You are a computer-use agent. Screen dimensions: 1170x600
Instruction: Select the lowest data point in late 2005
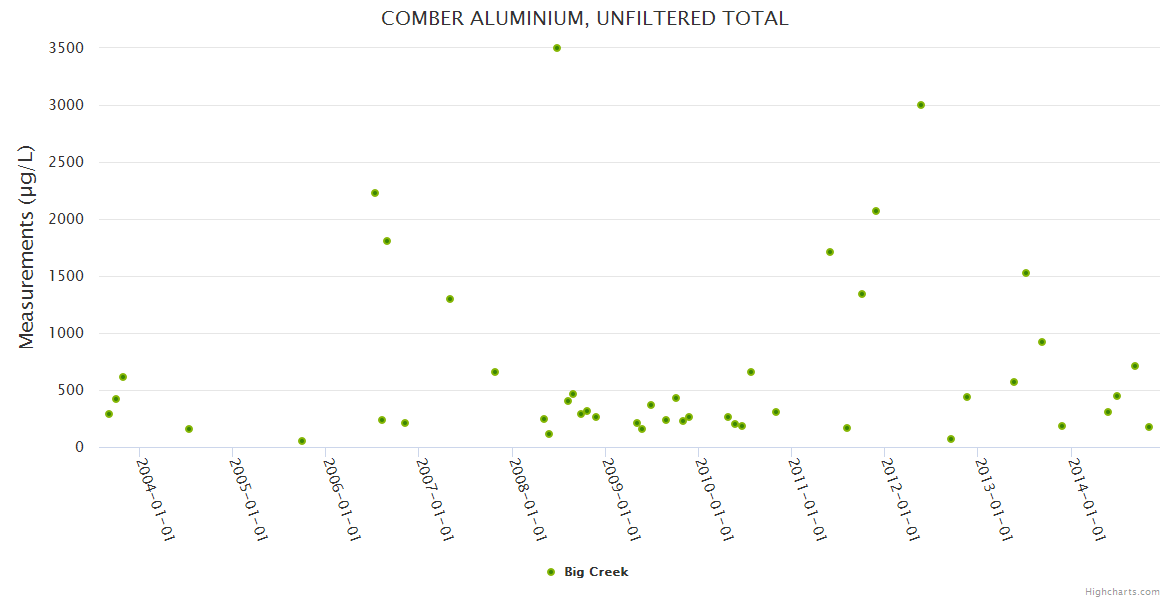point(302,441)
